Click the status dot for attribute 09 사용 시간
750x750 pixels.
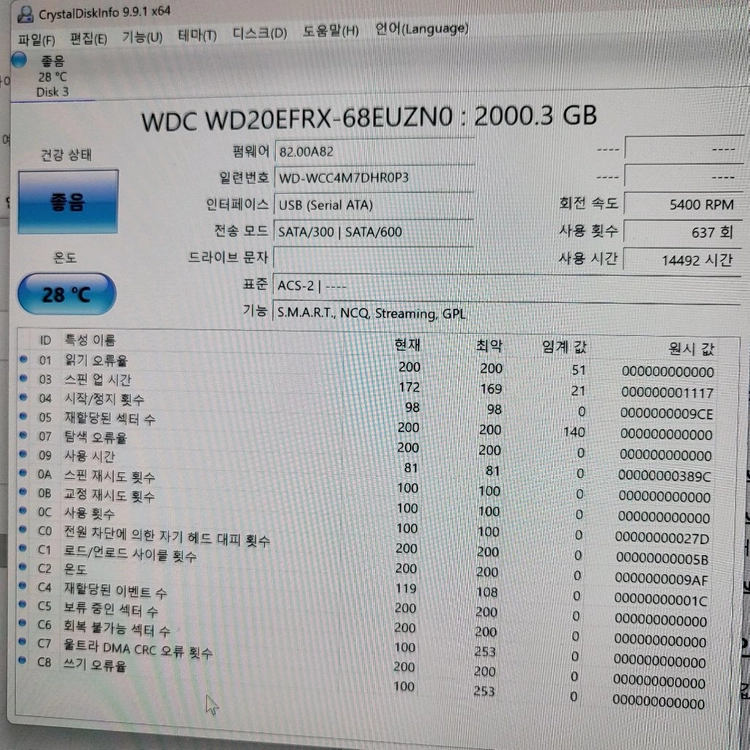point(23,454)
